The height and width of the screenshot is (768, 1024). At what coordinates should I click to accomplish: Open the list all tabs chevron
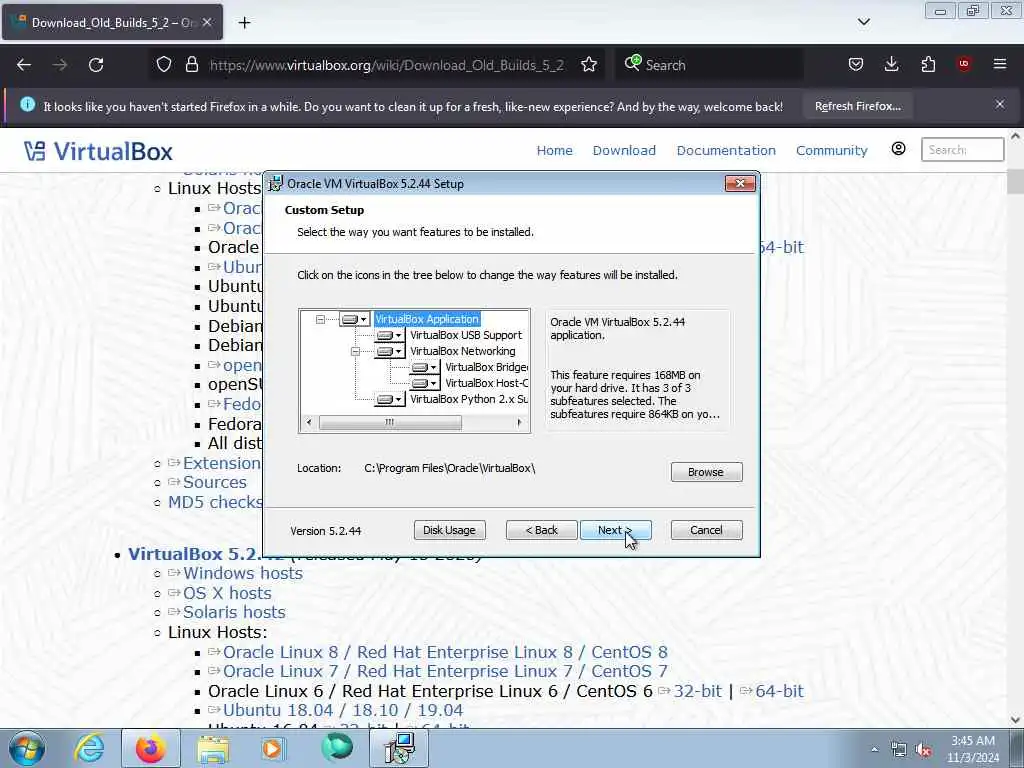point(863,22)
